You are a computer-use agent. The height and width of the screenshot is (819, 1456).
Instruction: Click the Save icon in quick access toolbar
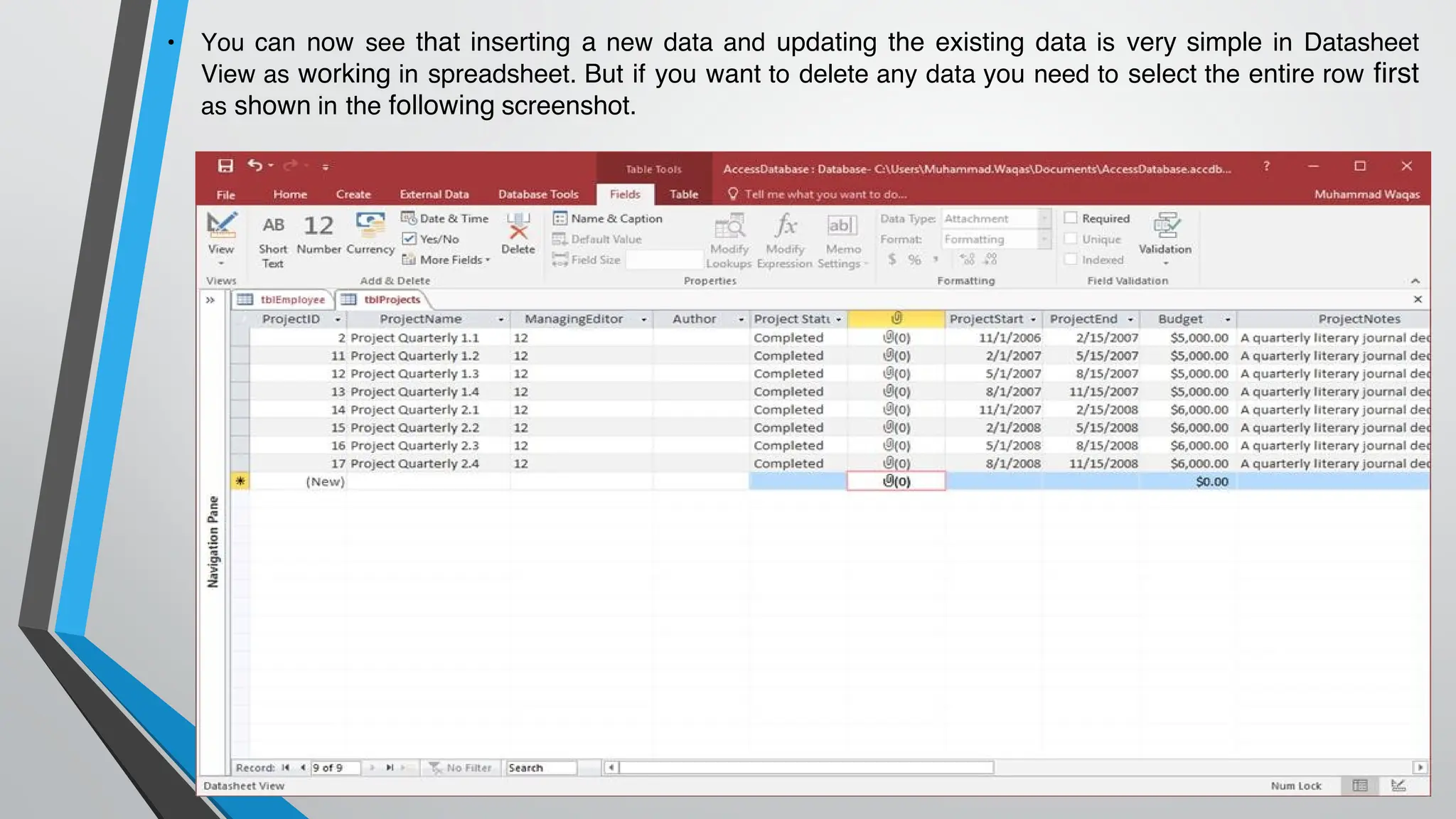[225, 166]
